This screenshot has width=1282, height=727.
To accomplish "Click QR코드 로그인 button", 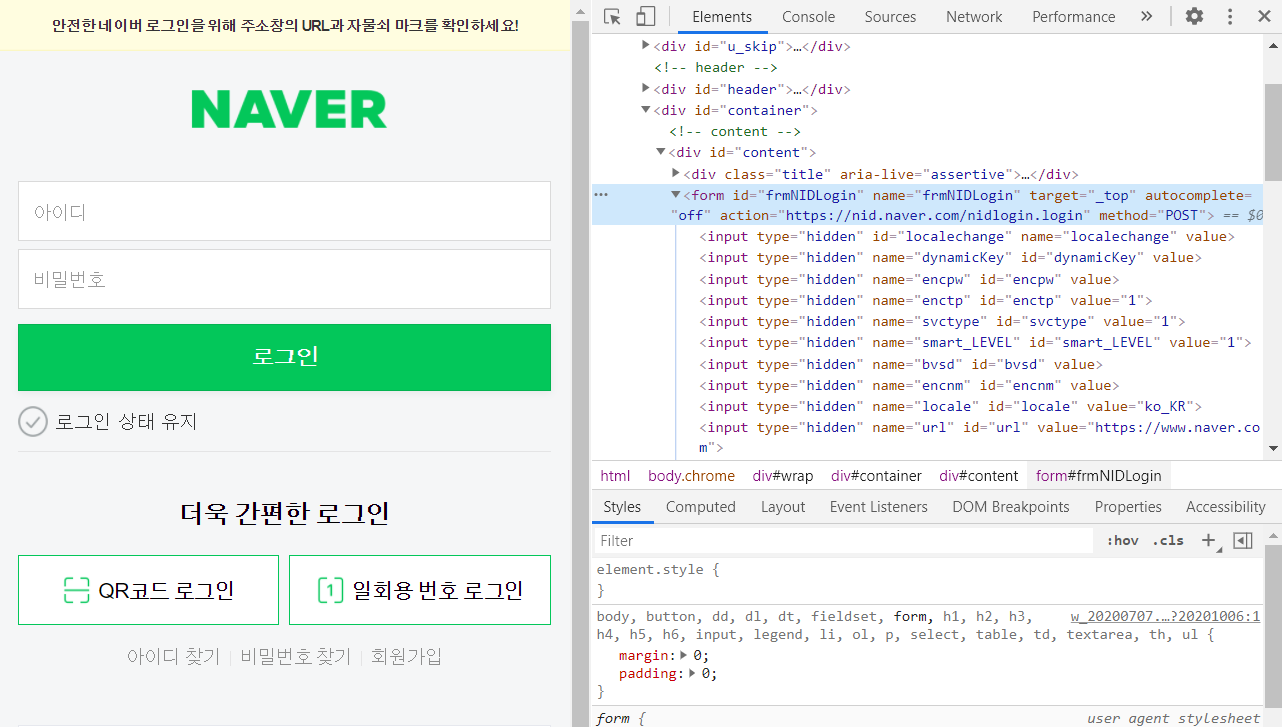I will [148, 590].
